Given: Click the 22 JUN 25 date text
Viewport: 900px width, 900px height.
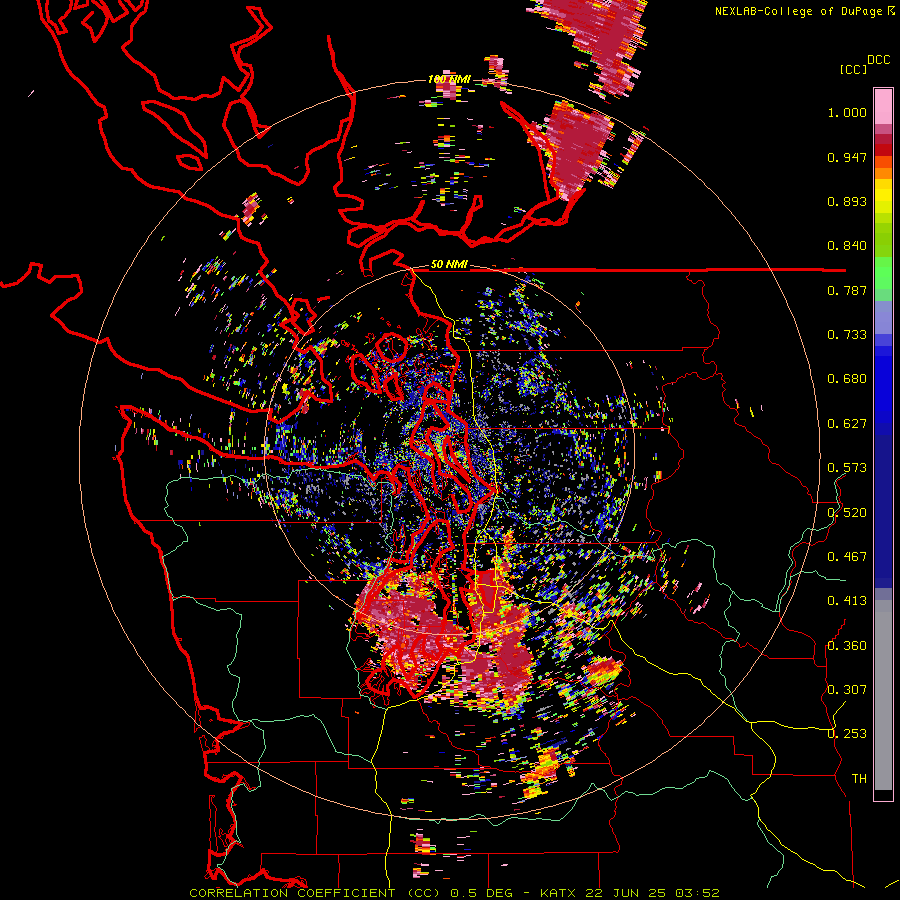Looking at the screenshot, I should point(625,893).
